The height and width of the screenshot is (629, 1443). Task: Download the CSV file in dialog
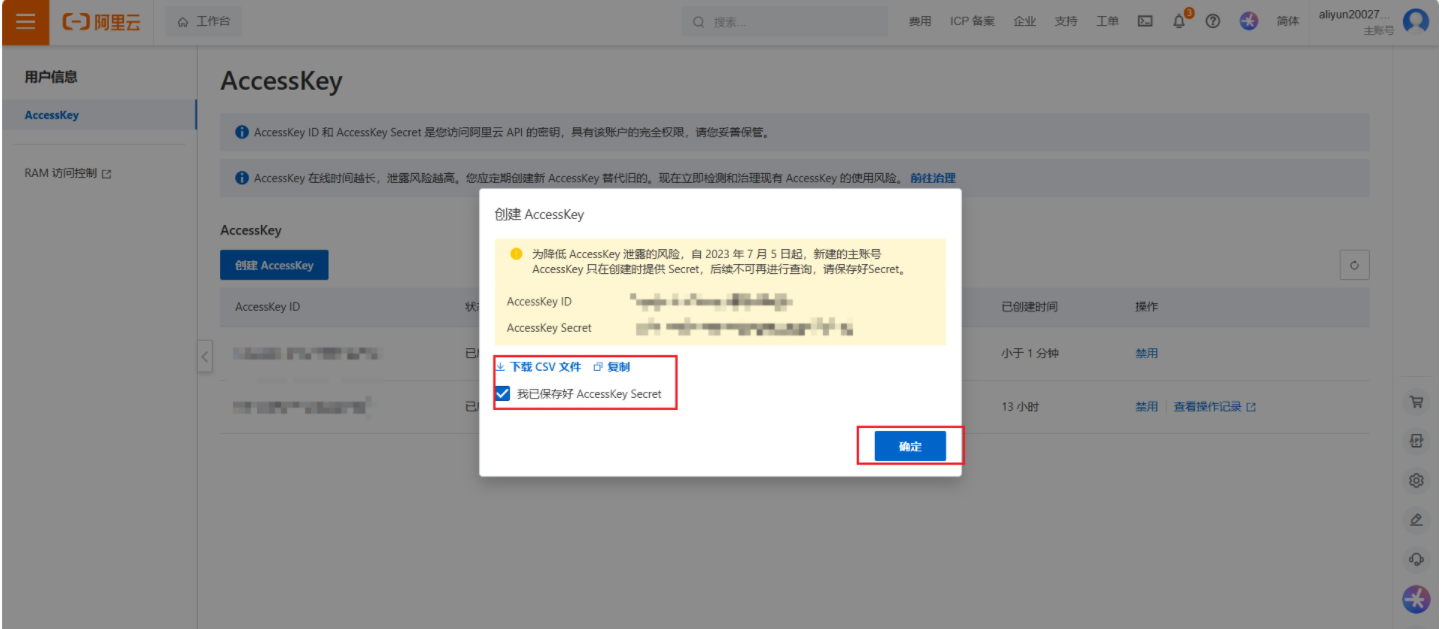(538, 367)
